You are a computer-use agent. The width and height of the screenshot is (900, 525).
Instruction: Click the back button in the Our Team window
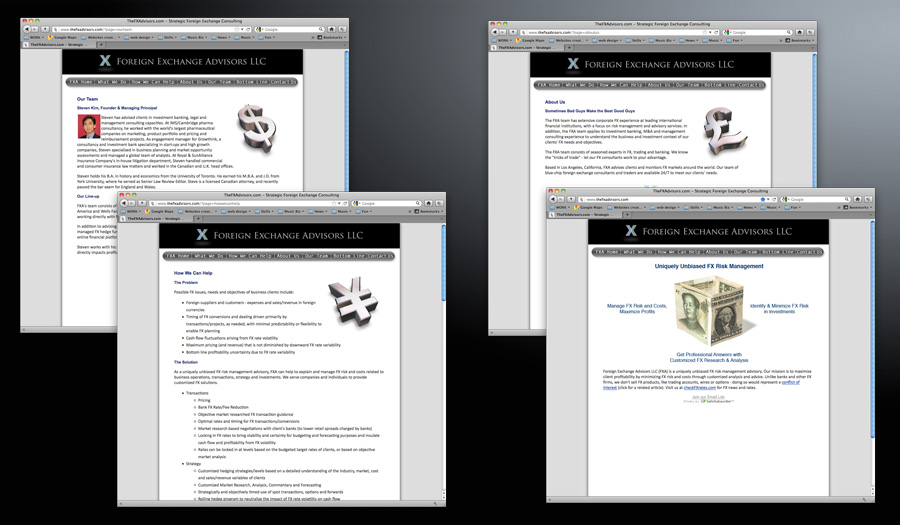25,30
